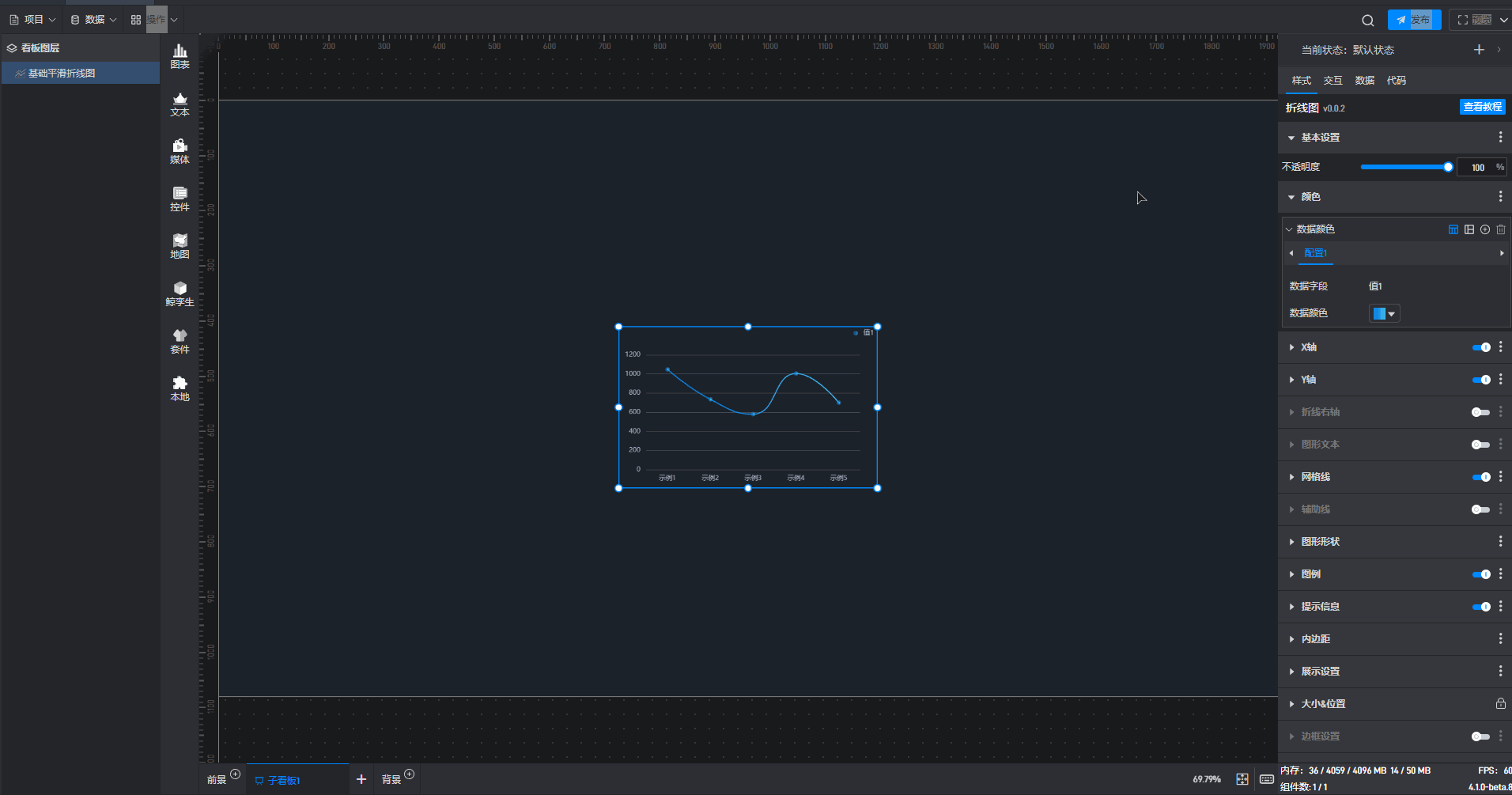Open more options for 内边距 section
Viewport: 1512px width, 795px height.
point(1500,638)
